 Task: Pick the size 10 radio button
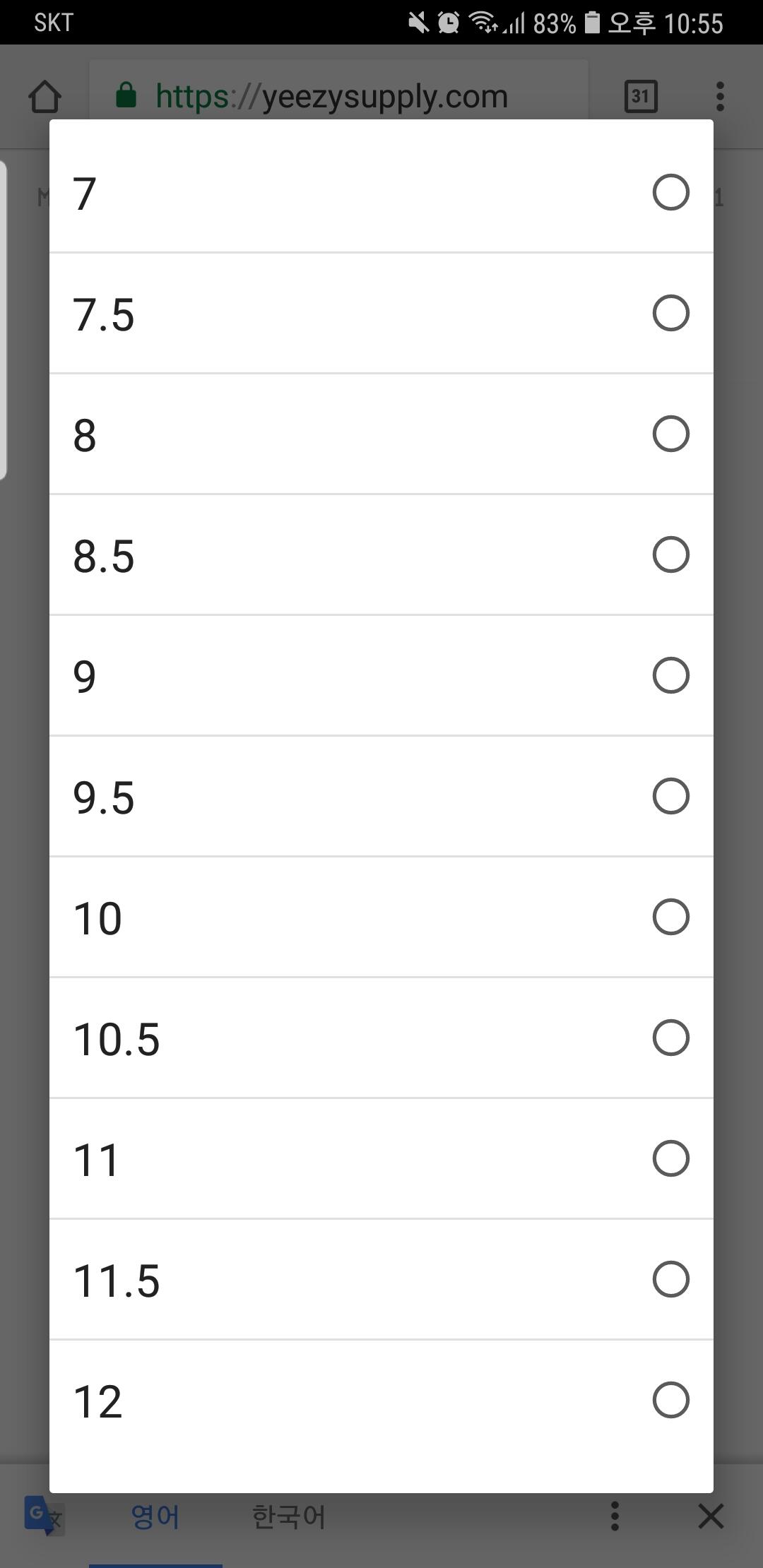(x=670, y=917)
